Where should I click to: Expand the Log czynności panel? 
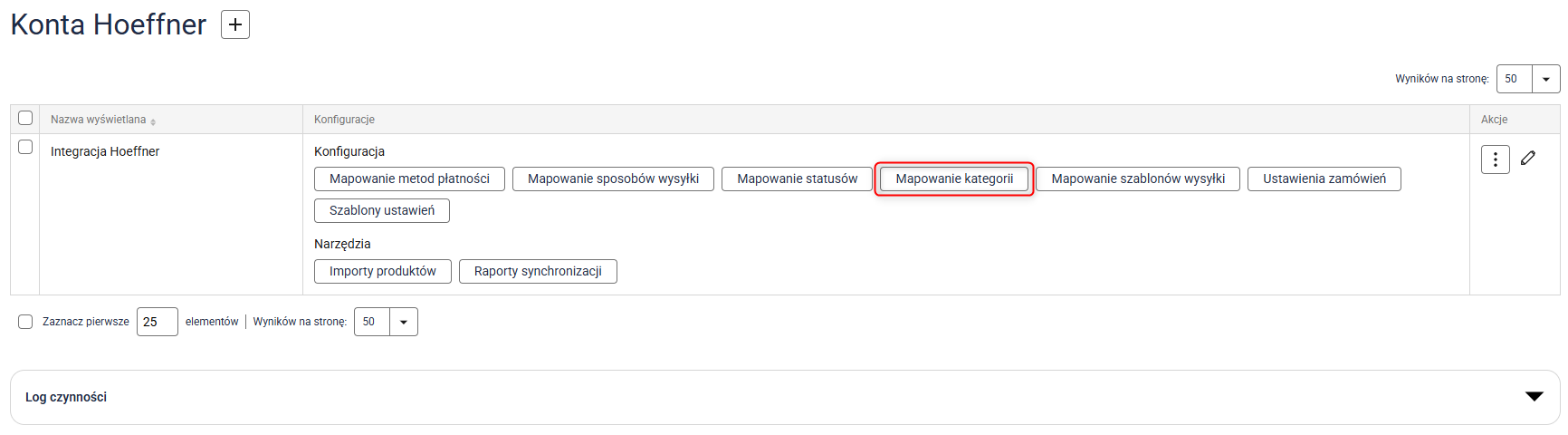[1534, 396]
